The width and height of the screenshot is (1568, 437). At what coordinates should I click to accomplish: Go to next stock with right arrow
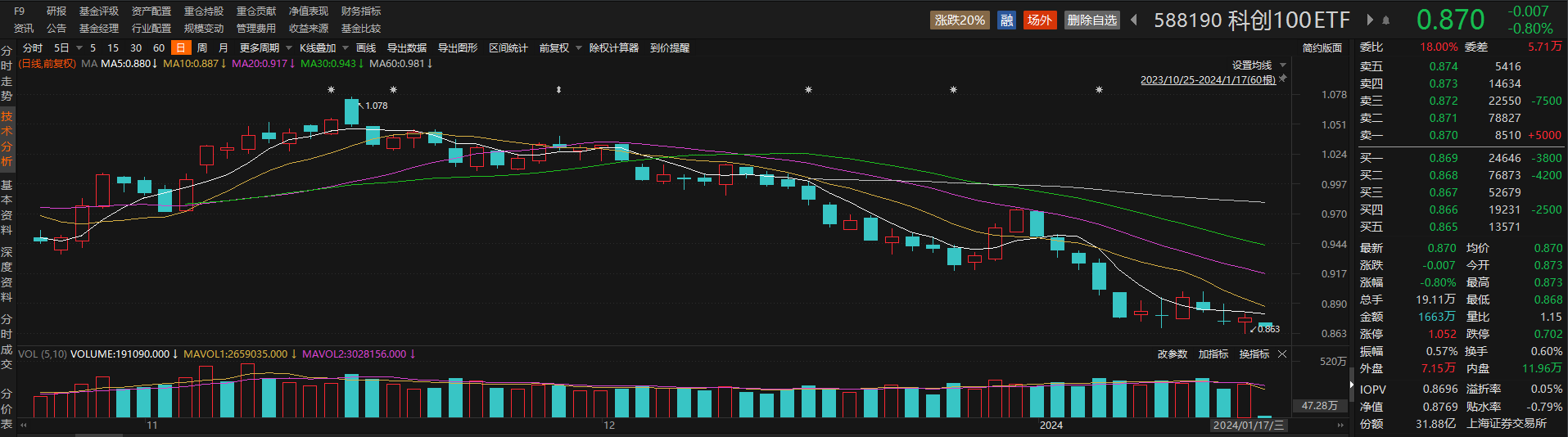[x=1370, y=20]
